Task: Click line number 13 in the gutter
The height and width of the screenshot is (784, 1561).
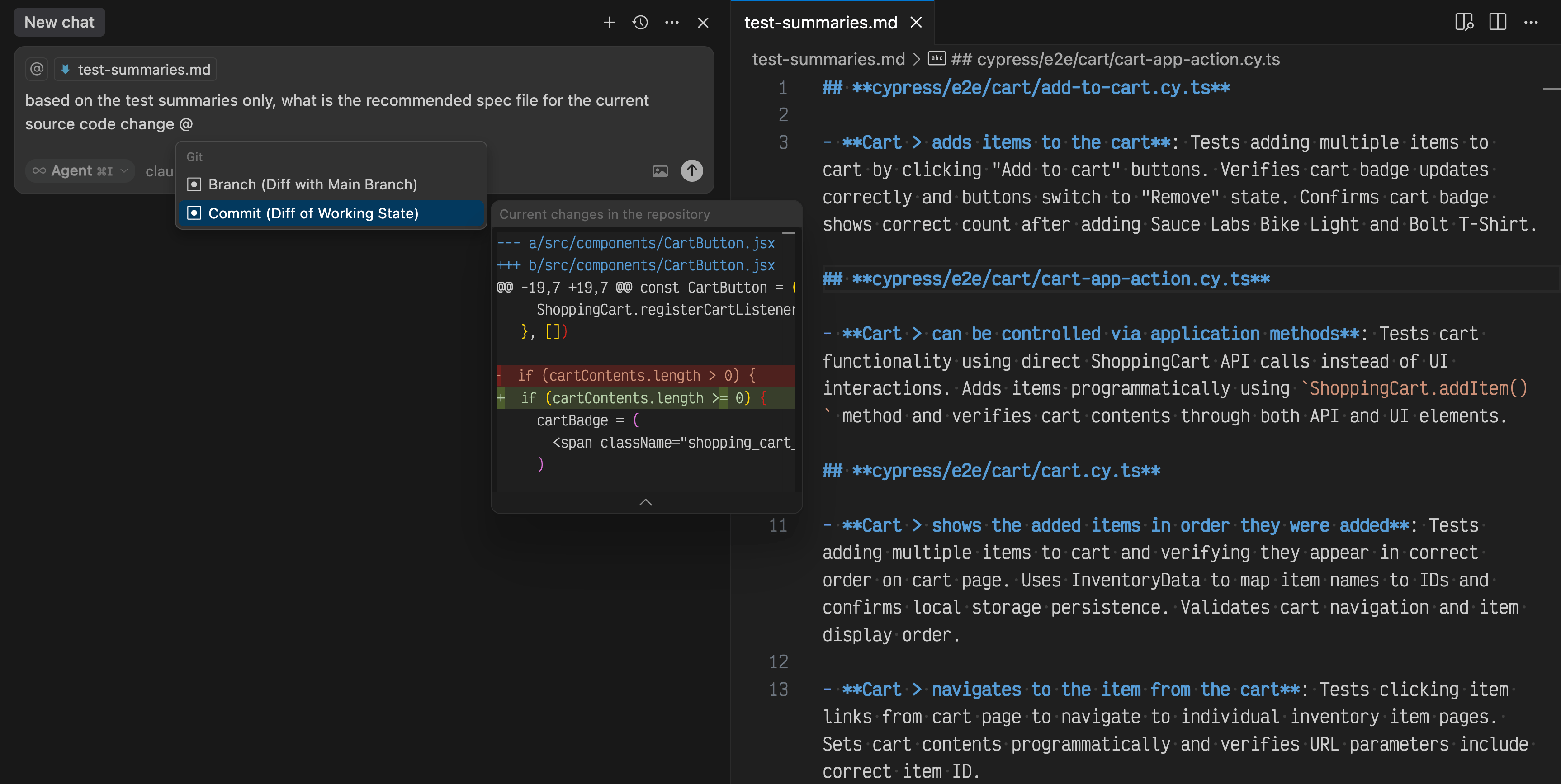Action: click(778, 690)
